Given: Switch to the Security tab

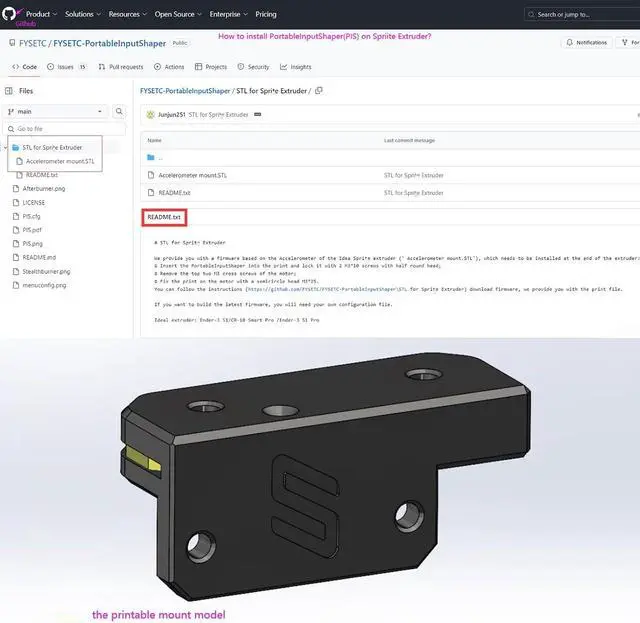Looking at the screenshot, I should (x=253, y=67).
